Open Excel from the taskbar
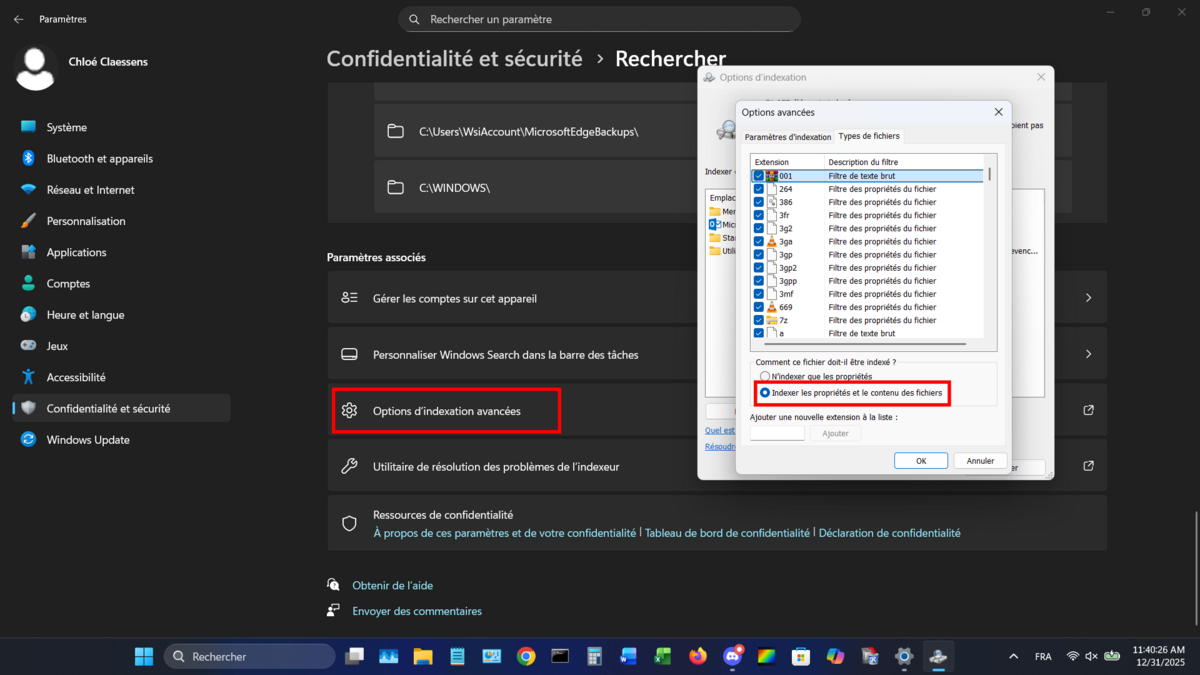1200x675 pixels. pos(662,656)
